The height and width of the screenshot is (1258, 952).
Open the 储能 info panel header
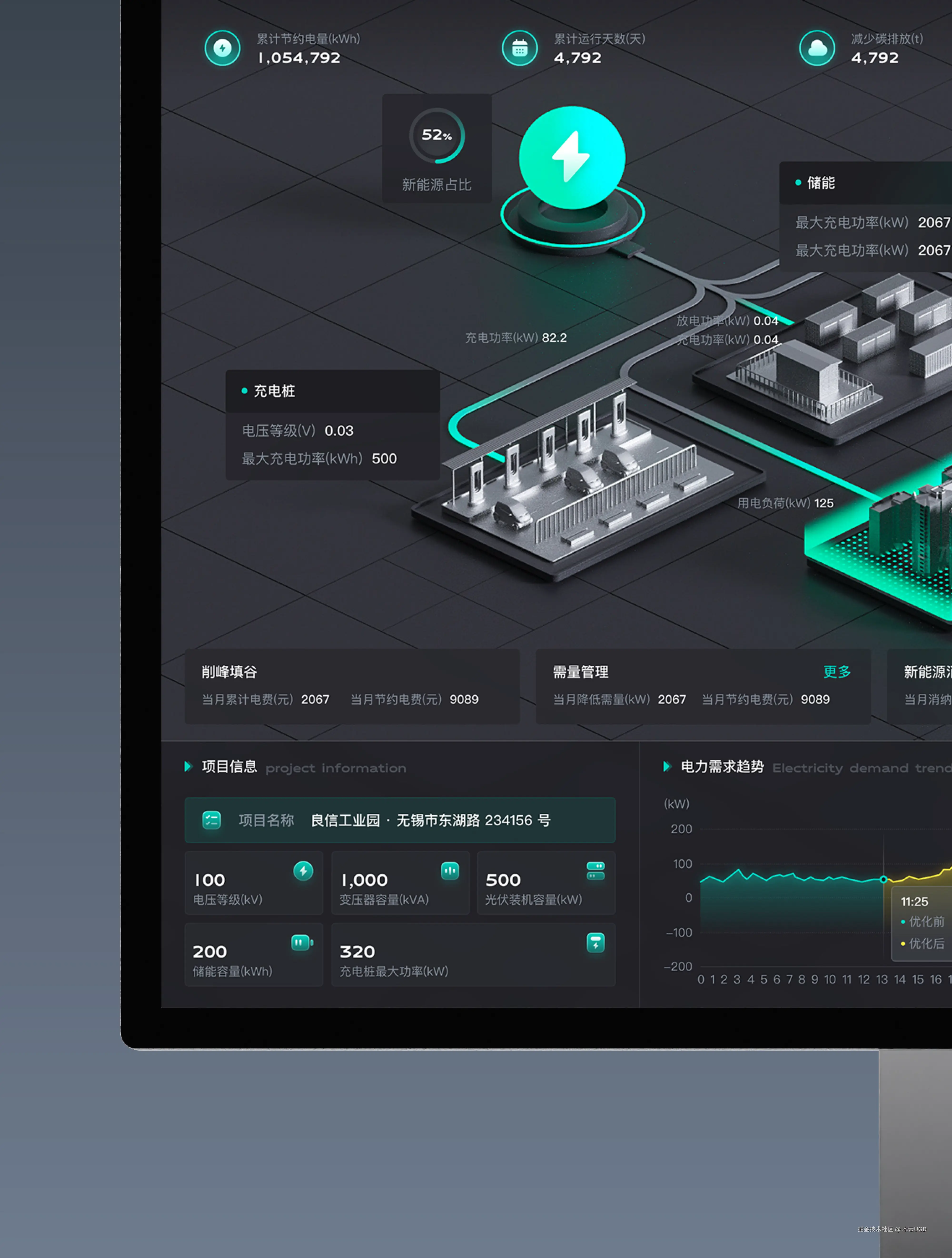pos(866,183)
